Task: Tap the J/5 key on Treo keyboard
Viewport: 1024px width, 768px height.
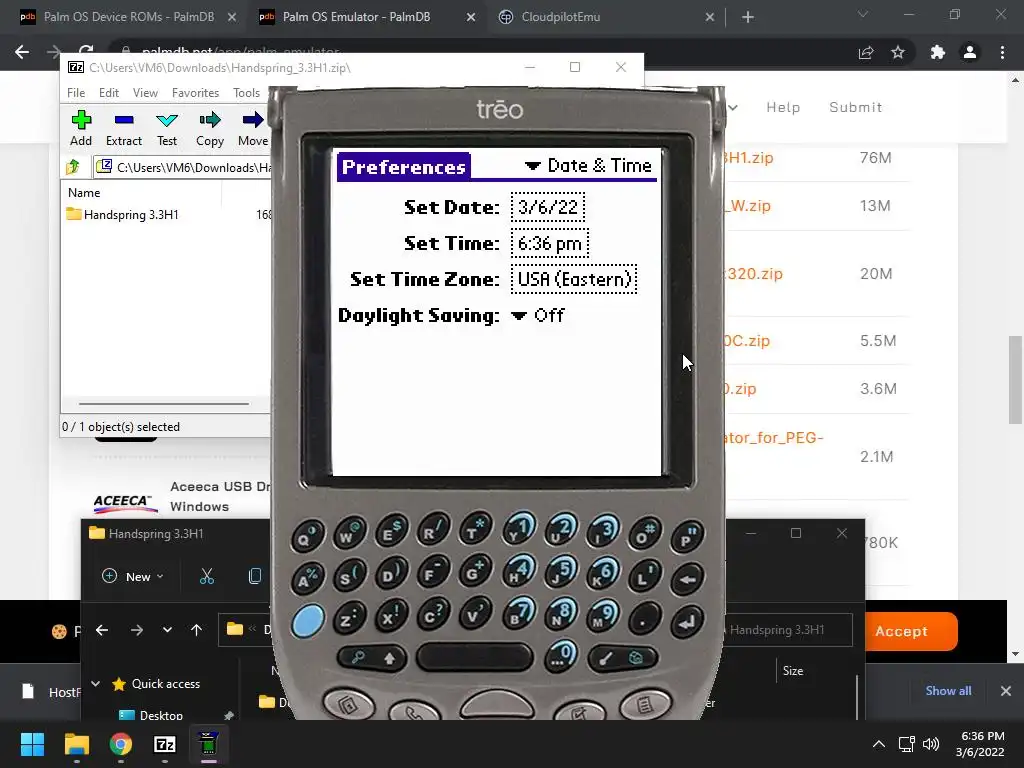Action: 561,572
